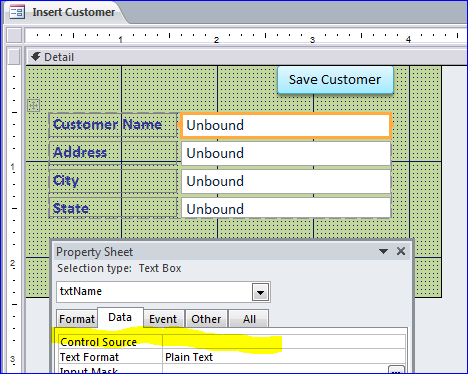
Task: Close the Property Sheet pane
Action: [x=401, y=251]
